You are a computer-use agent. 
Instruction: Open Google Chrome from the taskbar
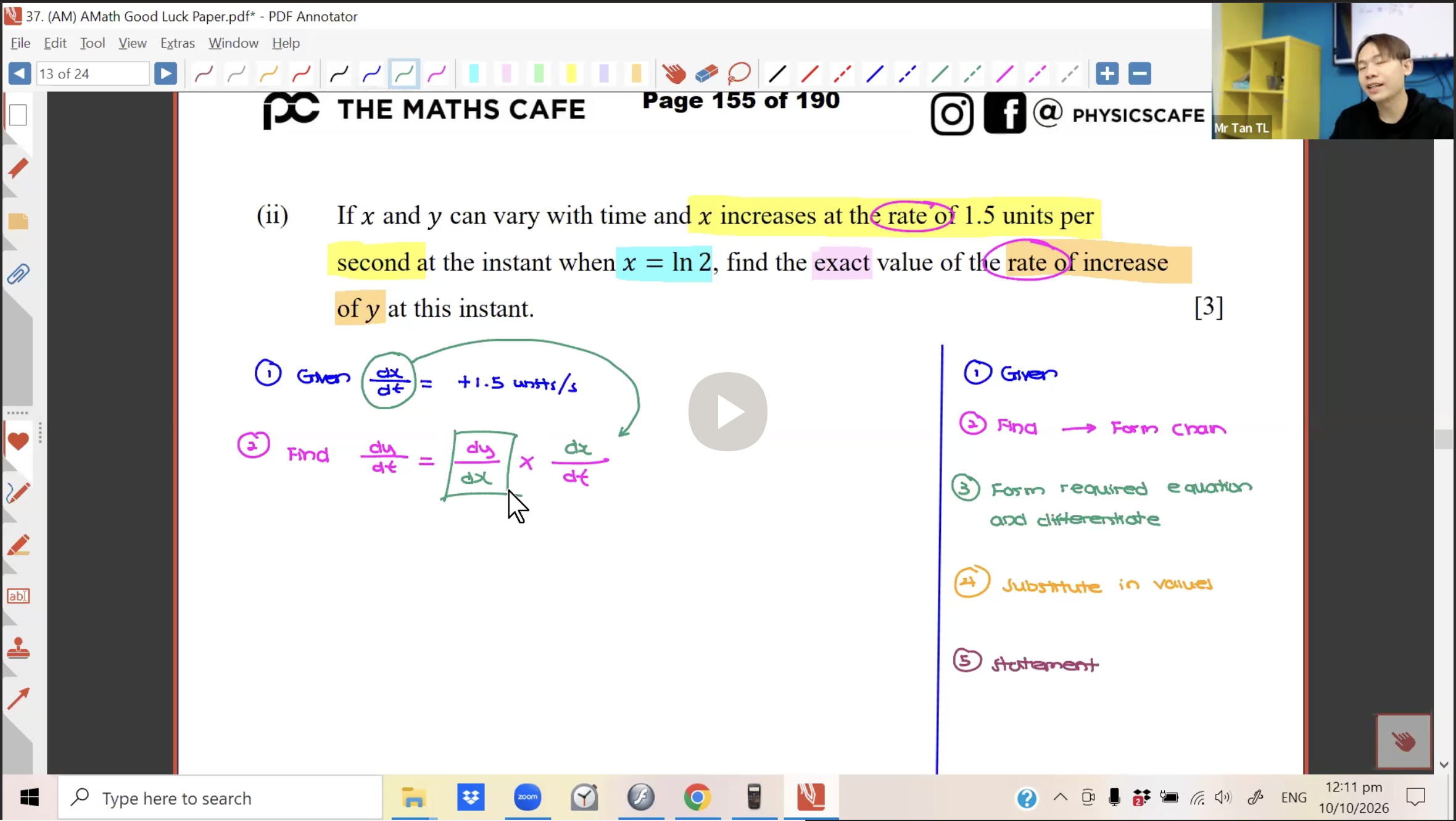tap(697, 797)
